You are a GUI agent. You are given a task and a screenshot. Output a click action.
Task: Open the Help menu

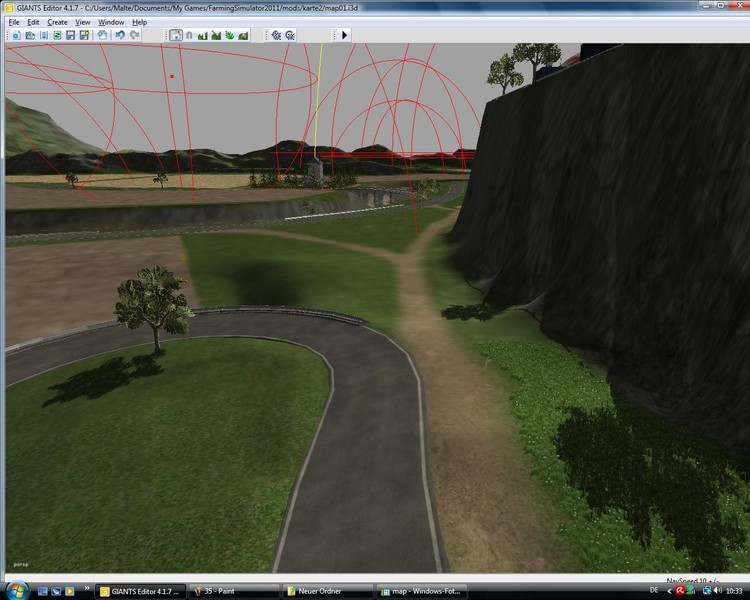pyautogui.click(x=139, y=22)
